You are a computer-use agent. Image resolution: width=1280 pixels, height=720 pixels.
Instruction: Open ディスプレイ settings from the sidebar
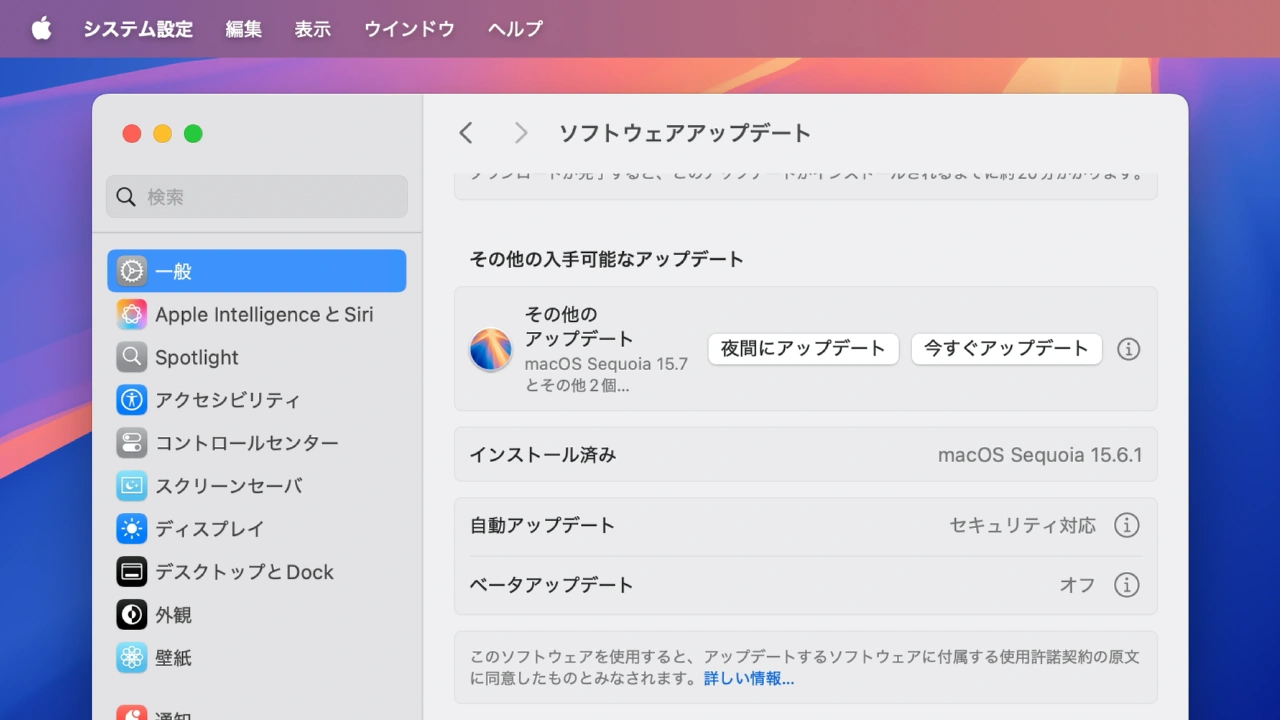[x=131, y=529]
